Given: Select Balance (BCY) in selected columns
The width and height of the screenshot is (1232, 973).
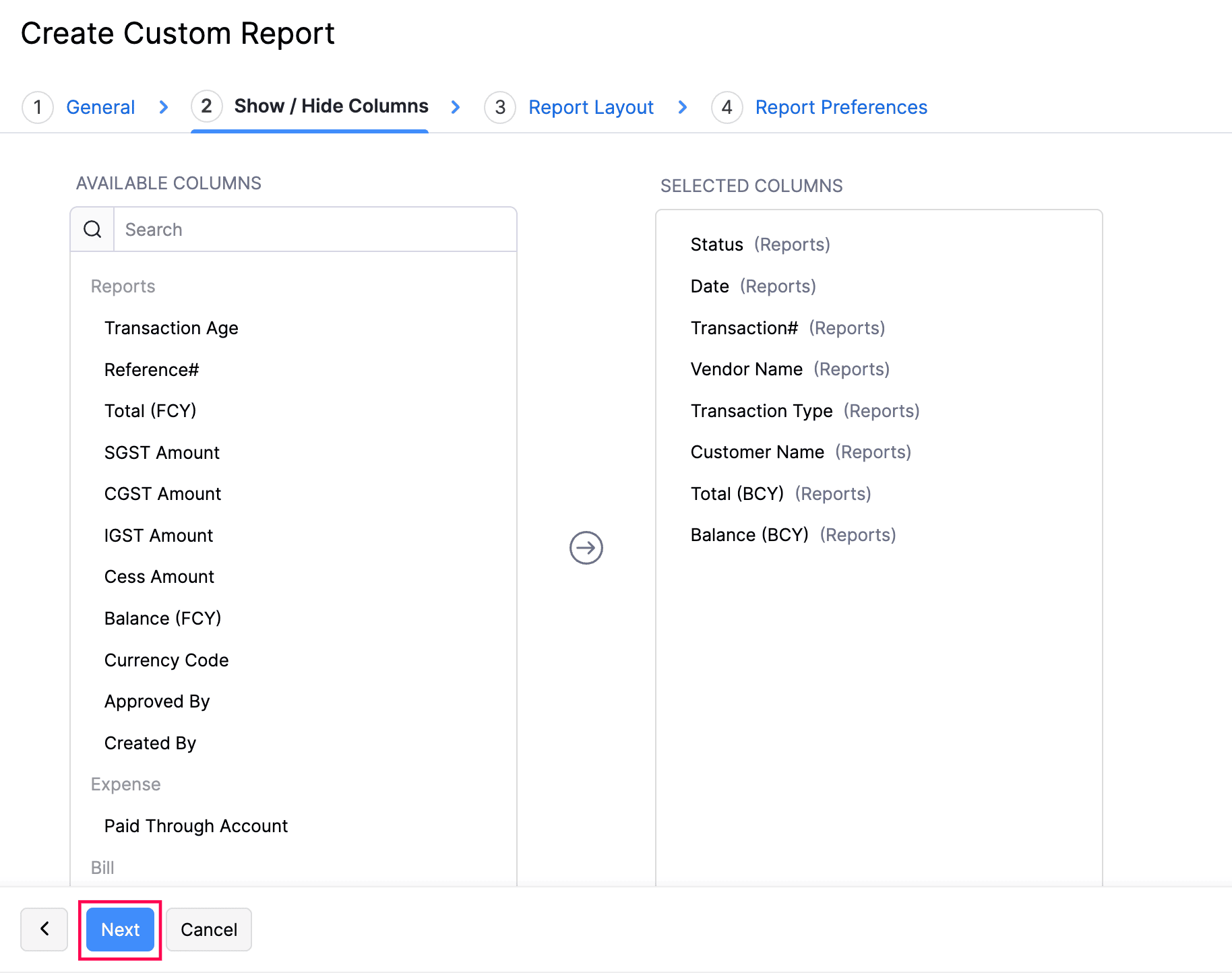Looking at the screenshot, I should [x=749, y=535].
